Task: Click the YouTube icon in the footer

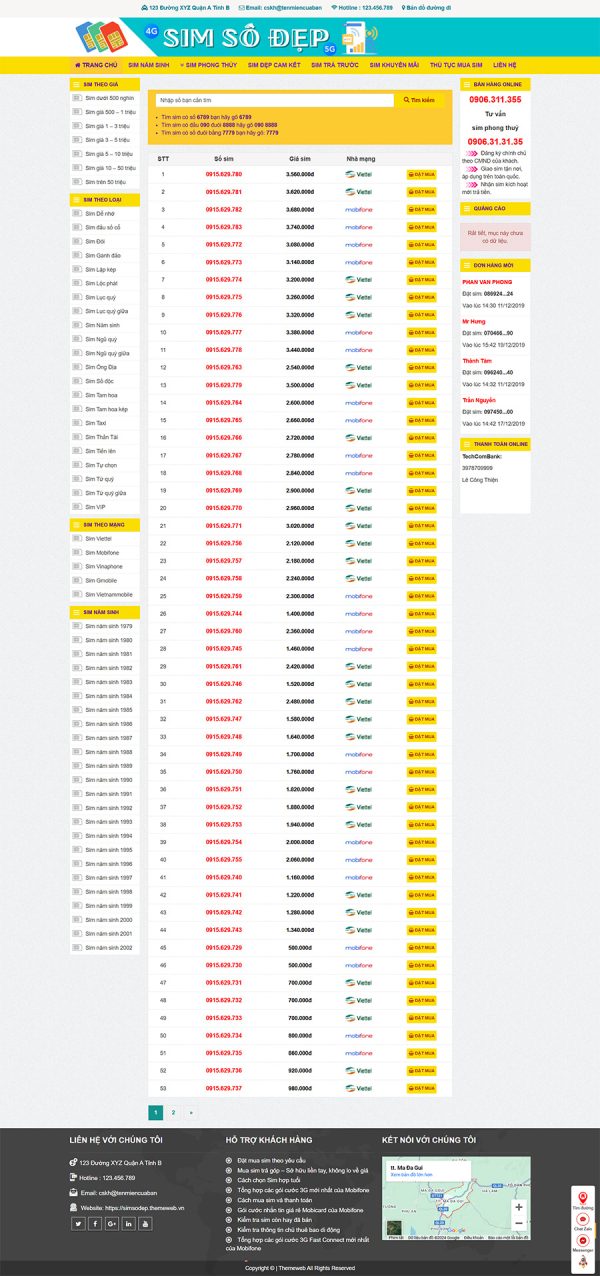Action: tap(145, 1224)
